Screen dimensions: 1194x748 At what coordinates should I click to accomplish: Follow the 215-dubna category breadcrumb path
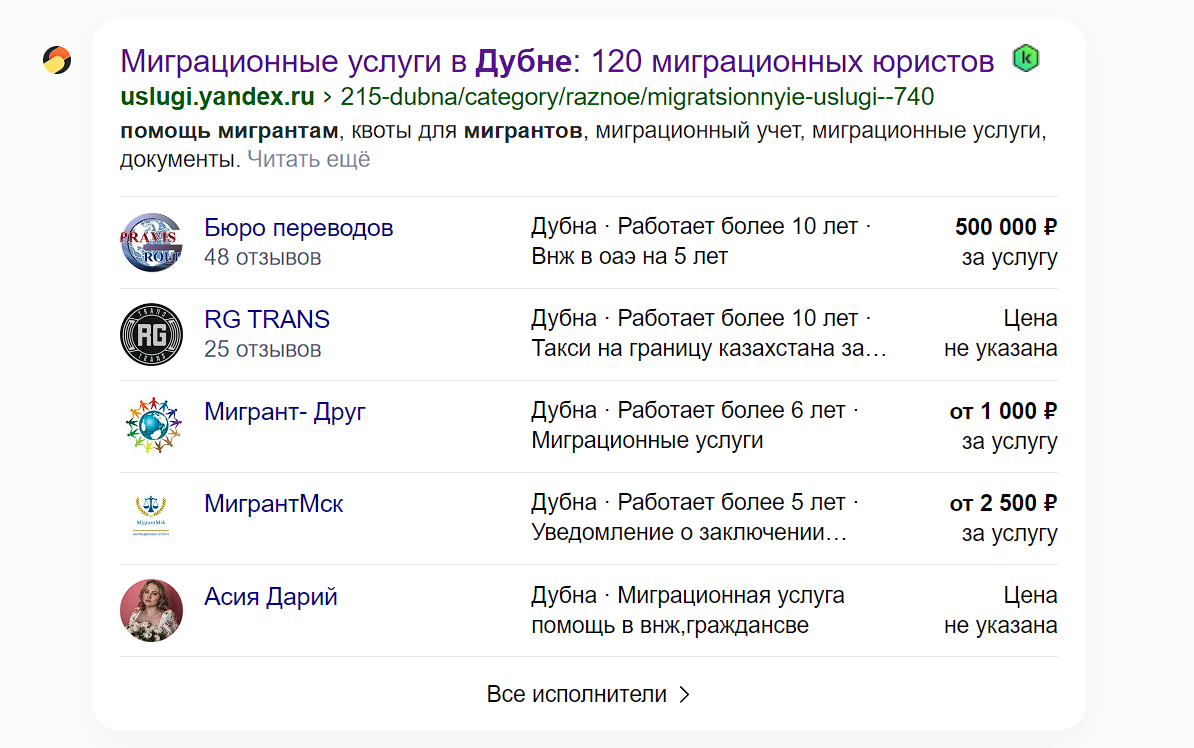[x=637, y=97]
